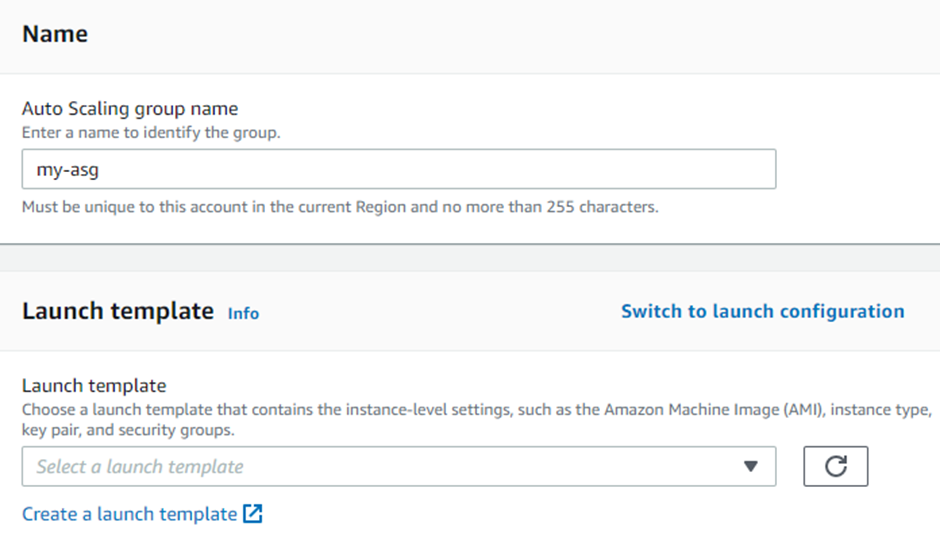
Task: Click the dropdown arrow in launch template selector
Action: click(751, 466)
